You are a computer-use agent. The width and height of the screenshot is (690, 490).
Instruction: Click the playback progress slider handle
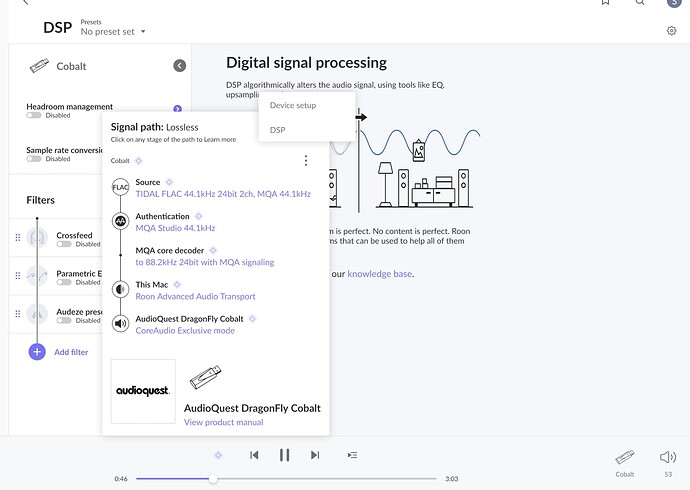(x=213, y=479)
